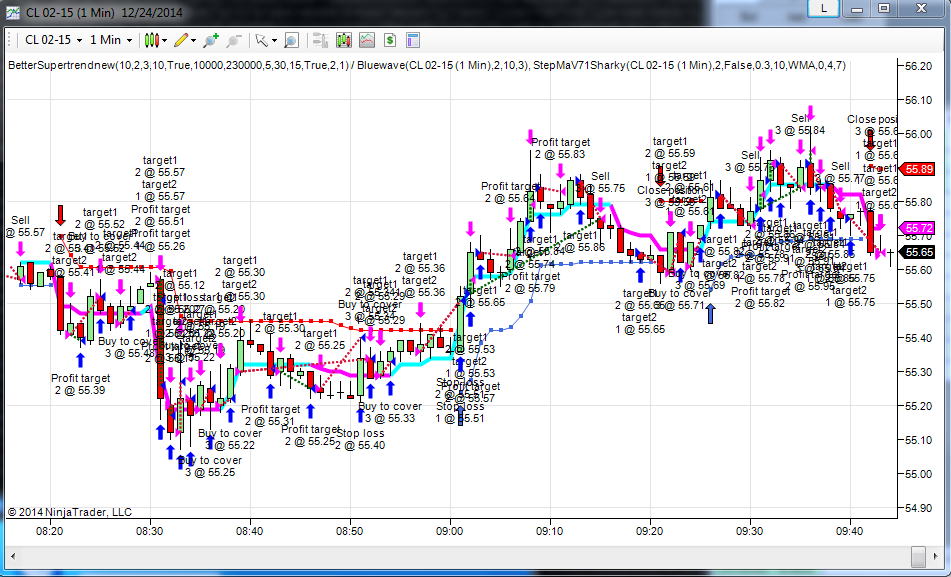Click the zoom frame magnifier icon
This screenshot has width=951, height=577.
tap(291, 40)
